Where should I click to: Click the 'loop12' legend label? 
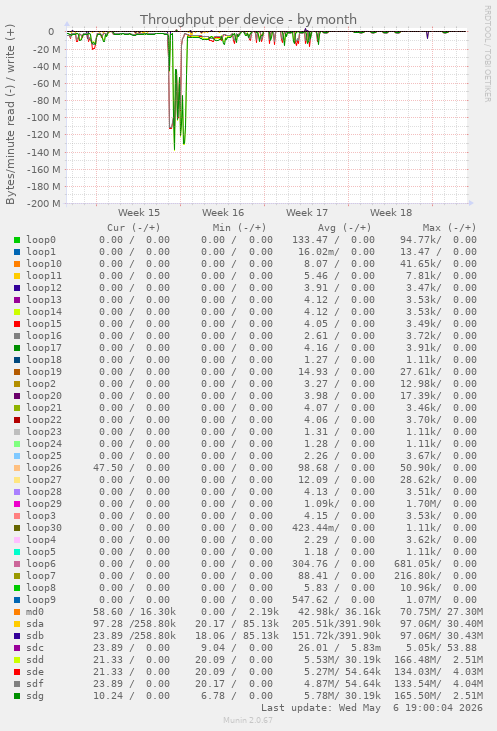click(x=44, y=288)
